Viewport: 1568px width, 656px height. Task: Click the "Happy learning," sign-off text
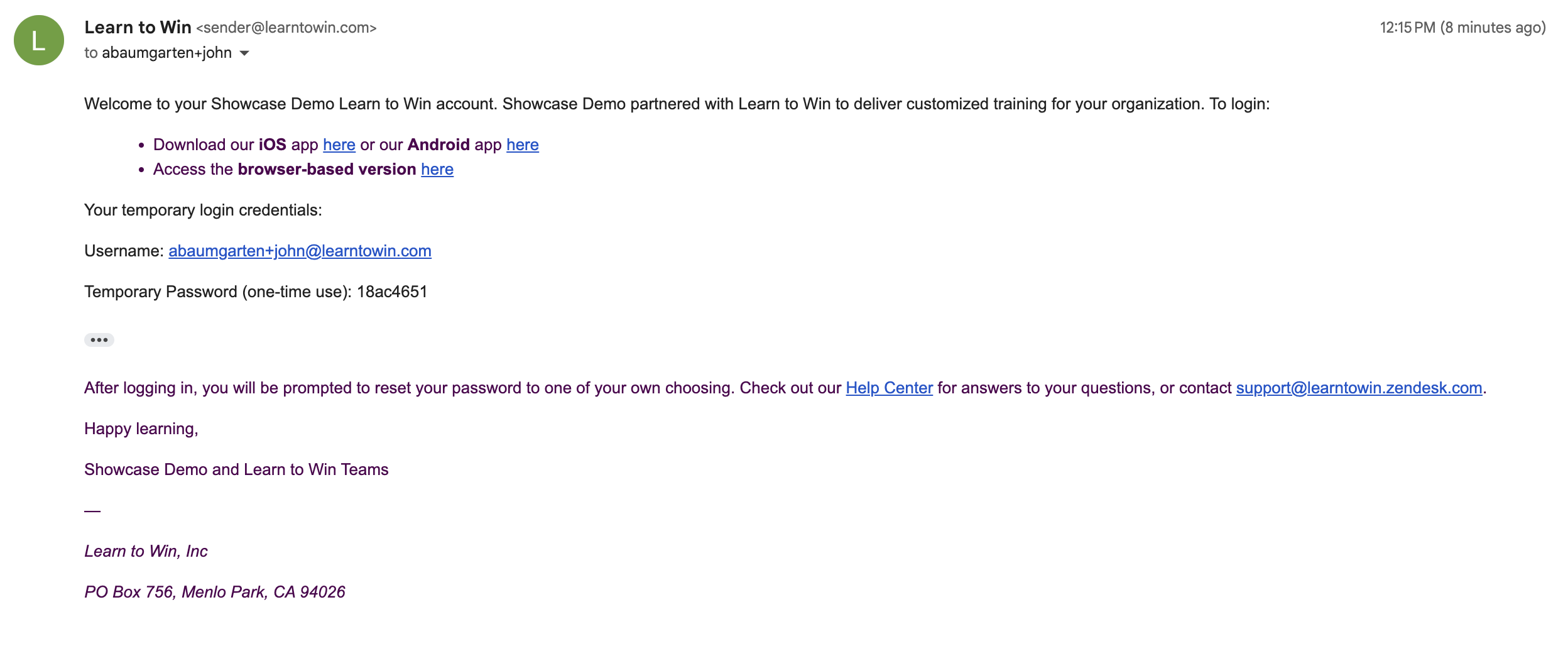pyautogui.click(x=141, y=429)
